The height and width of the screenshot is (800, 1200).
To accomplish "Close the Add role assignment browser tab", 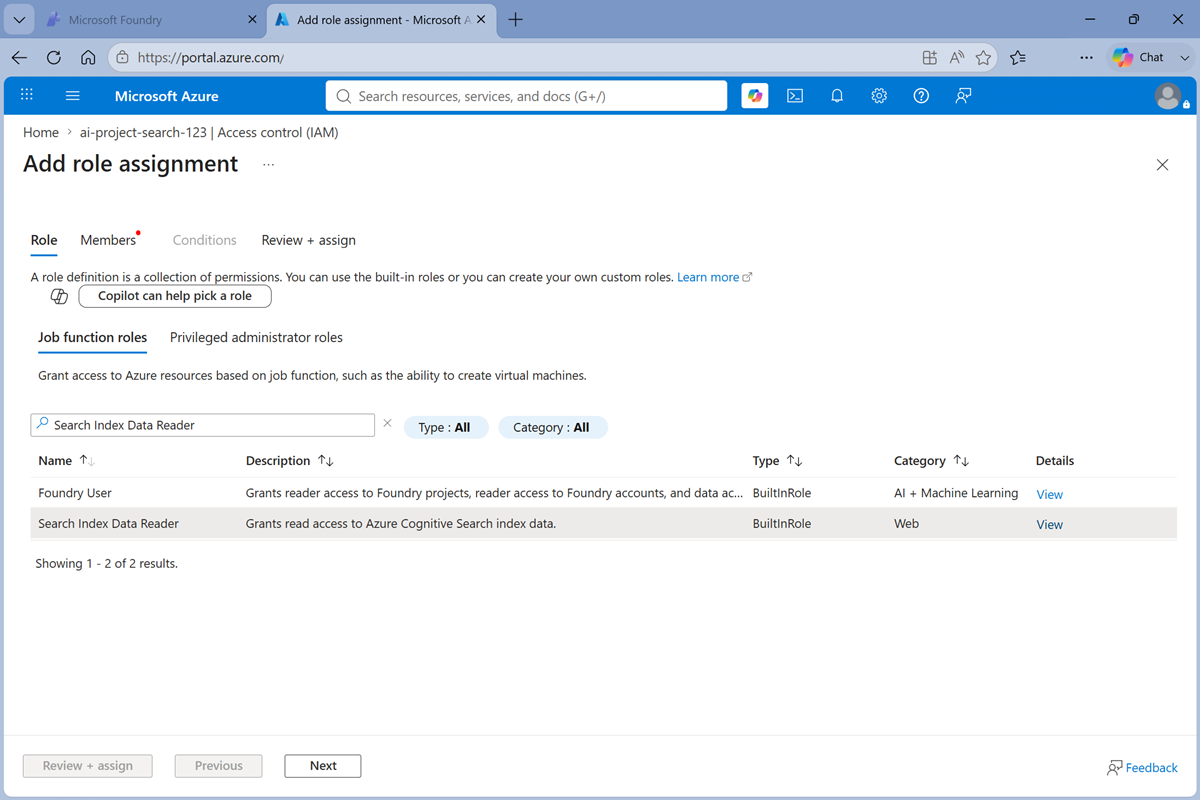I will tap(483, 20).
